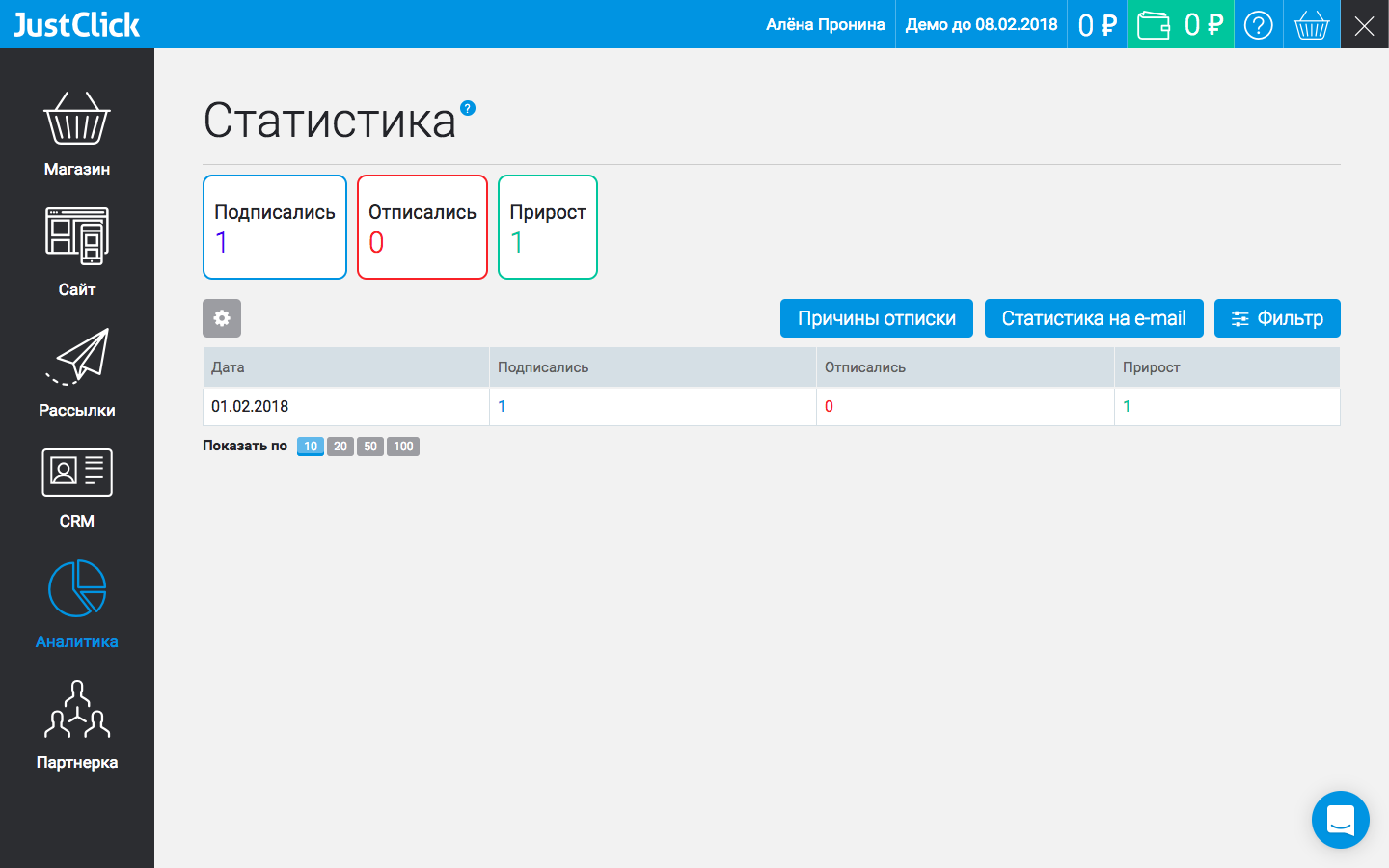The width and height of the screenshot is (1389, 868).
Task: Send statistics via Статистика на e-mail button
Action: [x=1093, y=318]
